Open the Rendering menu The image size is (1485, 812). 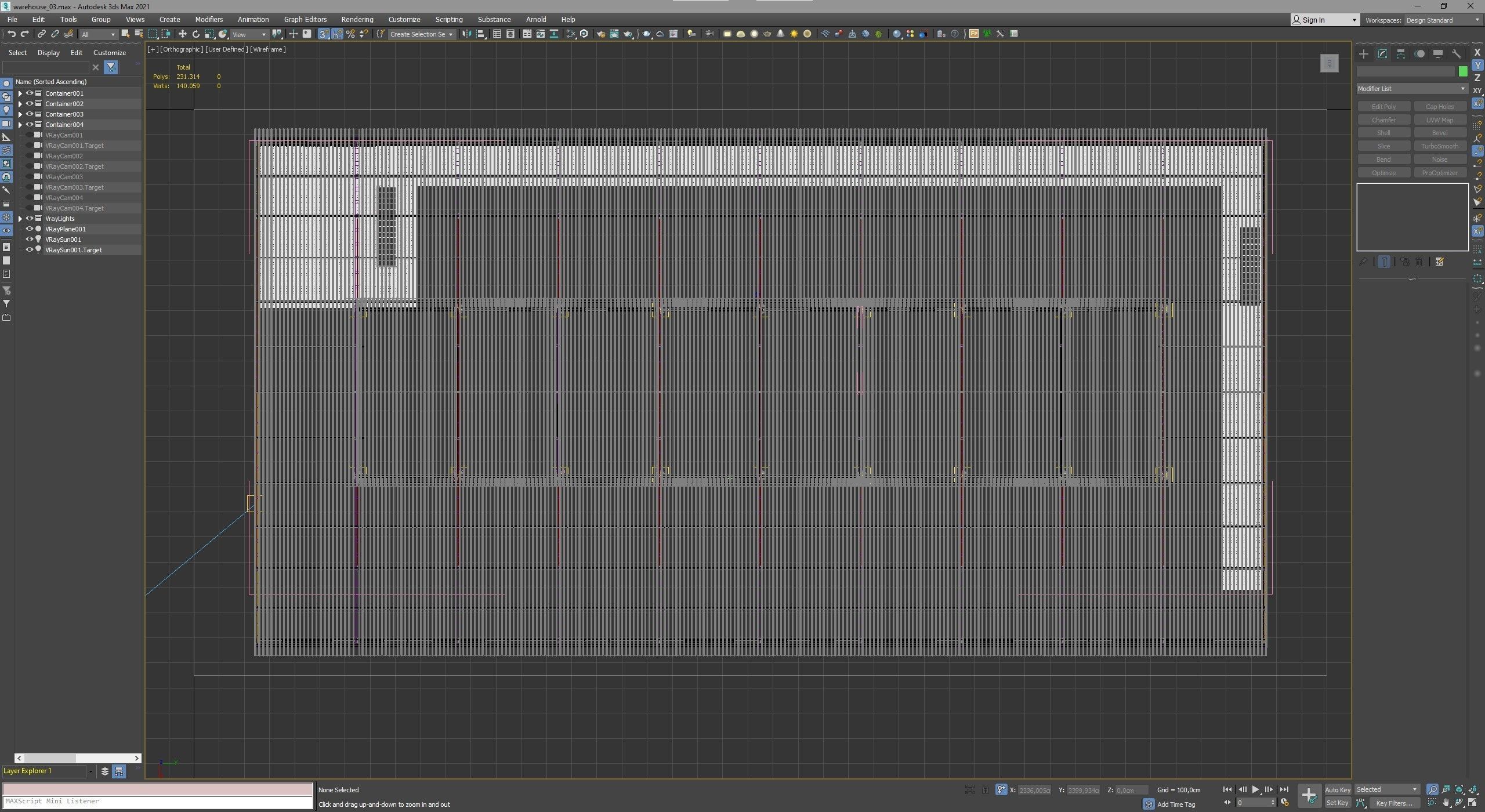pyautogui.click(x=357, y=19)
